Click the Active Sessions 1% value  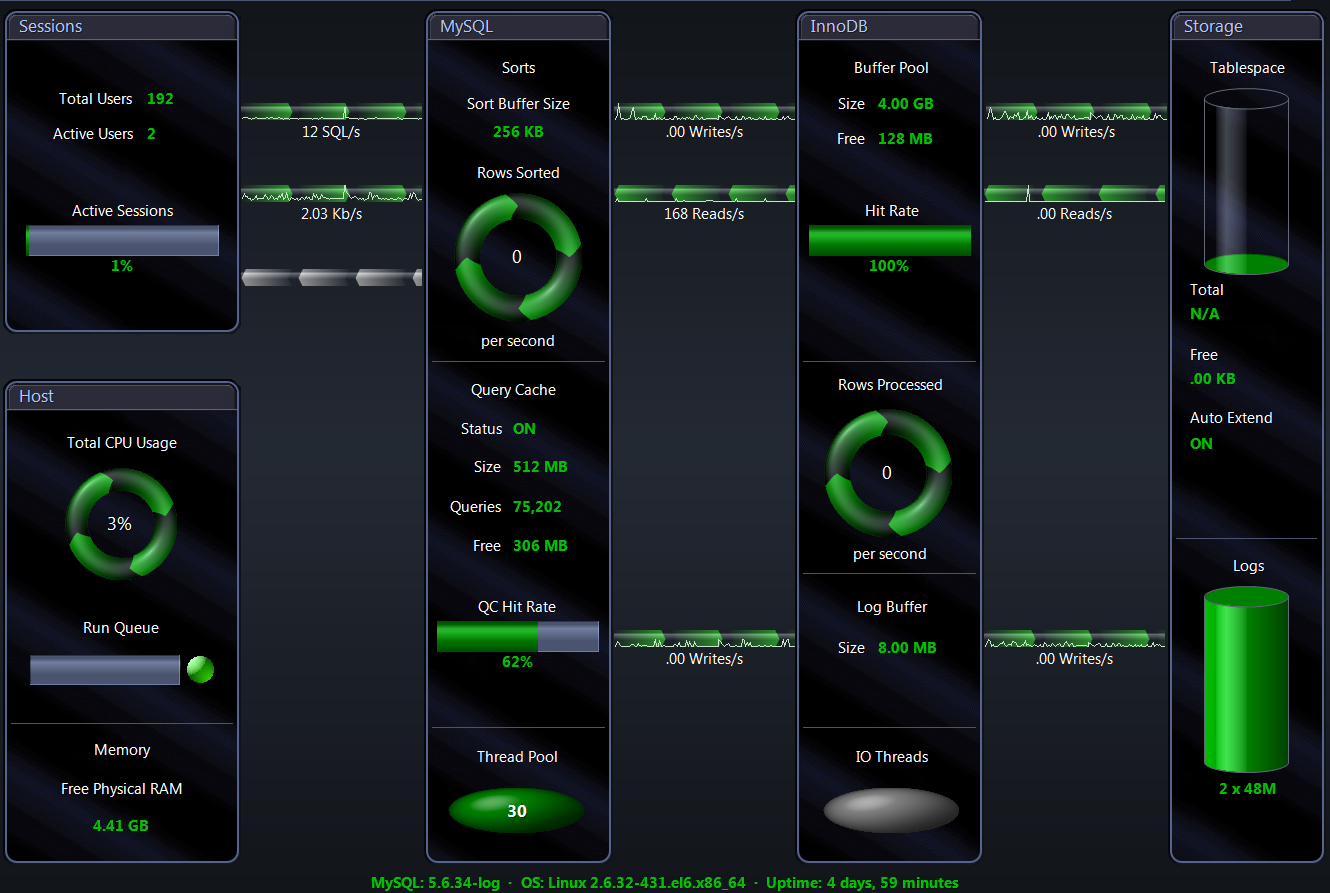click(122, 266)
